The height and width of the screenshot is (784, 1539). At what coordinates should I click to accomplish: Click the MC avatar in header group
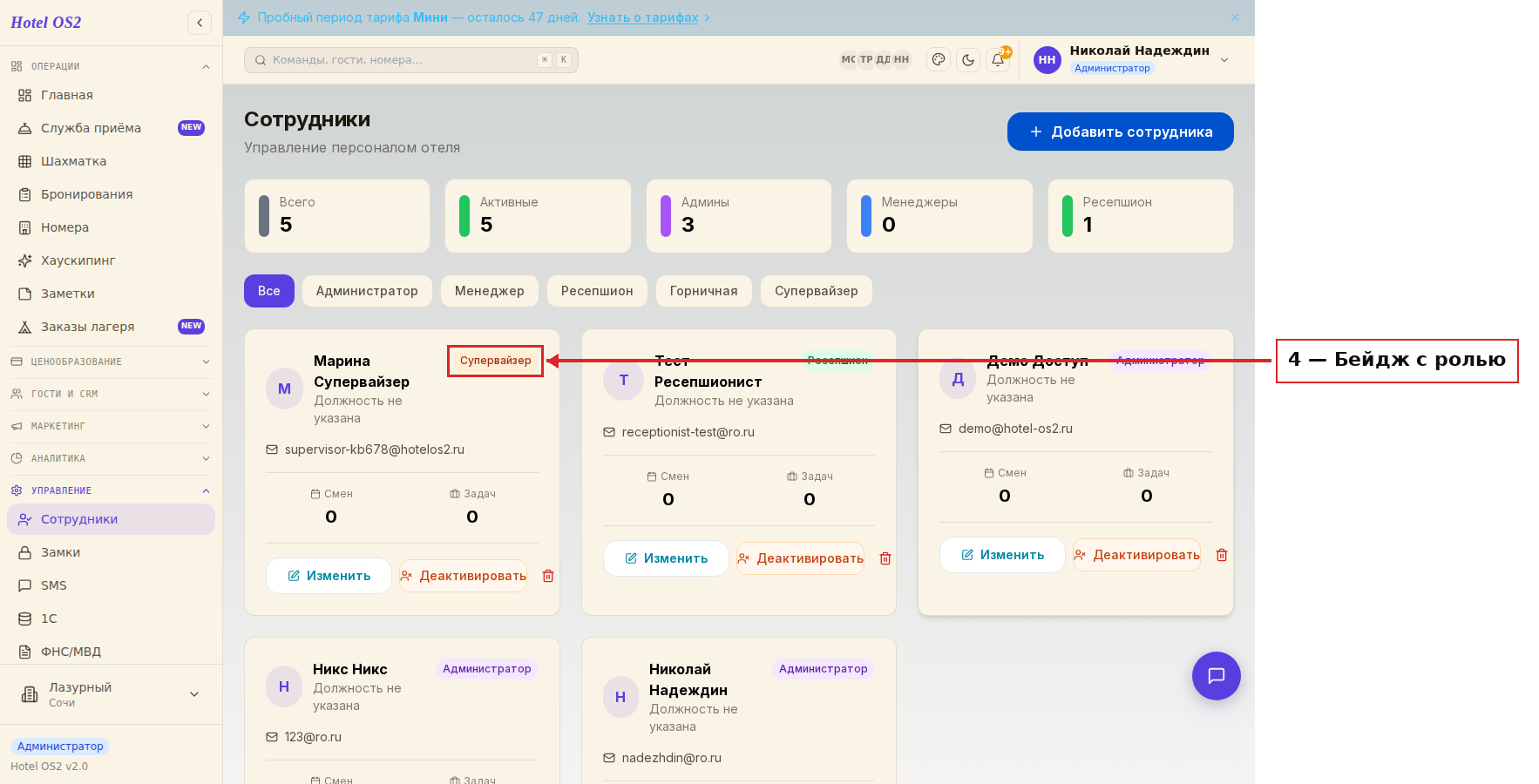click(848, 59)
